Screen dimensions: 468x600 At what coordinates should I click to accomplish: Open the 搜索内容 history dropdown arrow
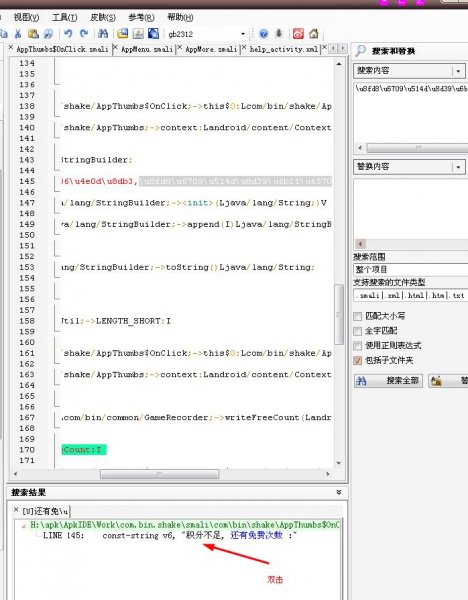pos(458,71)
